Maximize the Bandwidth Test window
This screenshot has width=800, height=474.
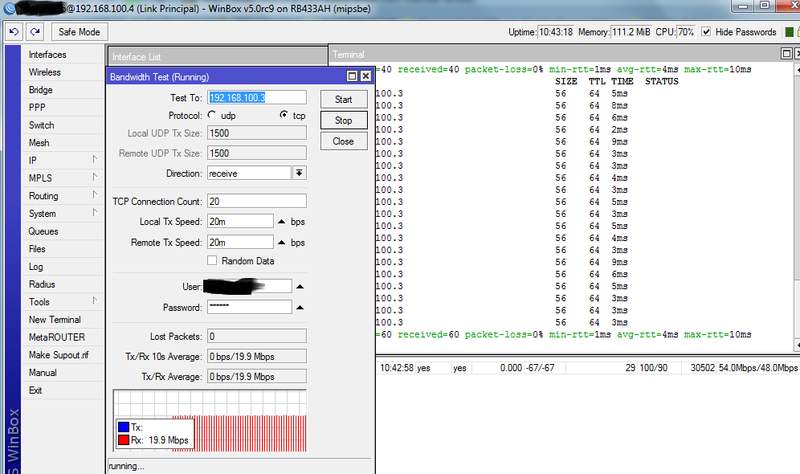pos(352,76)
